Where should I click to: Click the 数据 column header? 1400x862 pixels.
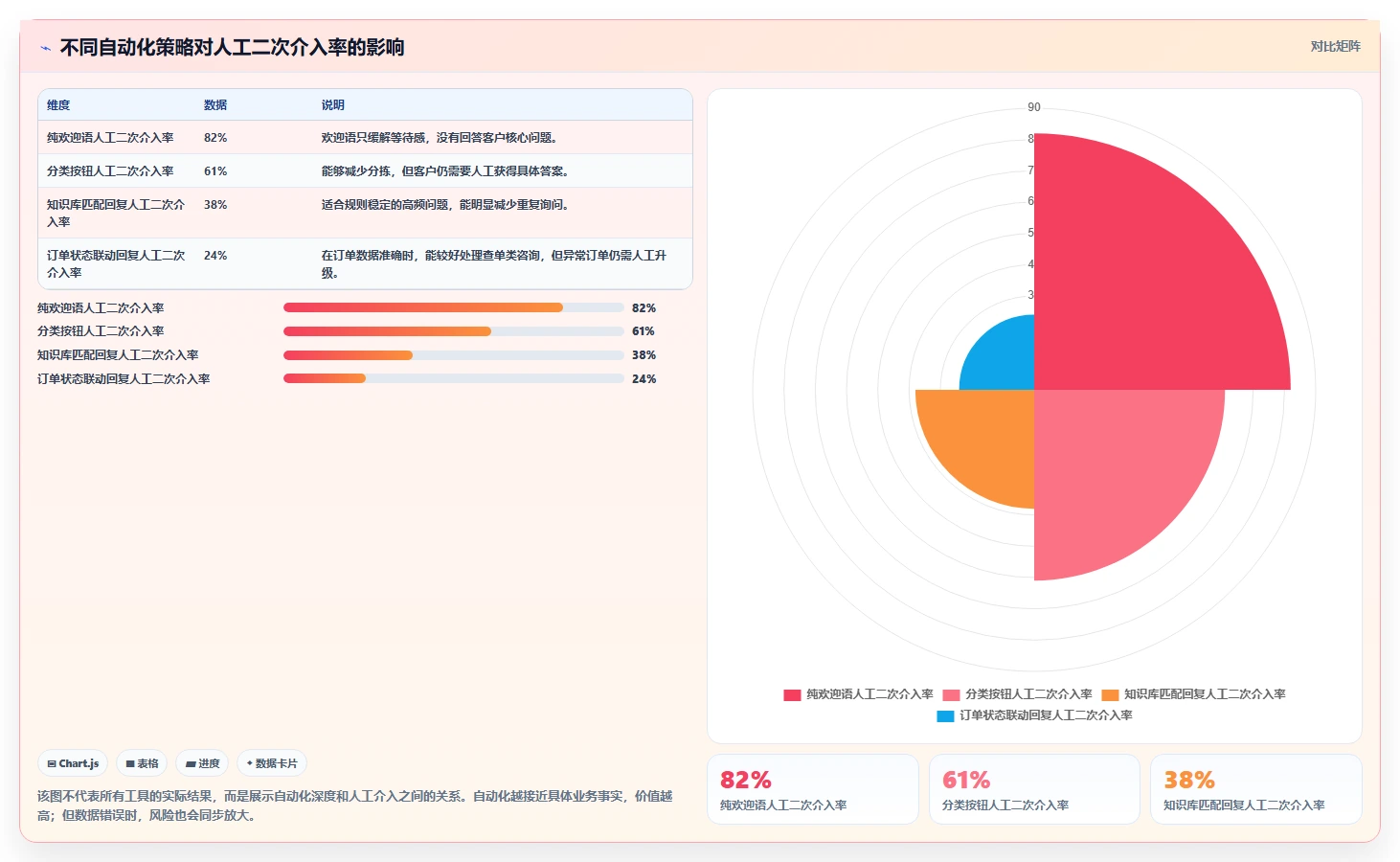click(x=215, y=105)
